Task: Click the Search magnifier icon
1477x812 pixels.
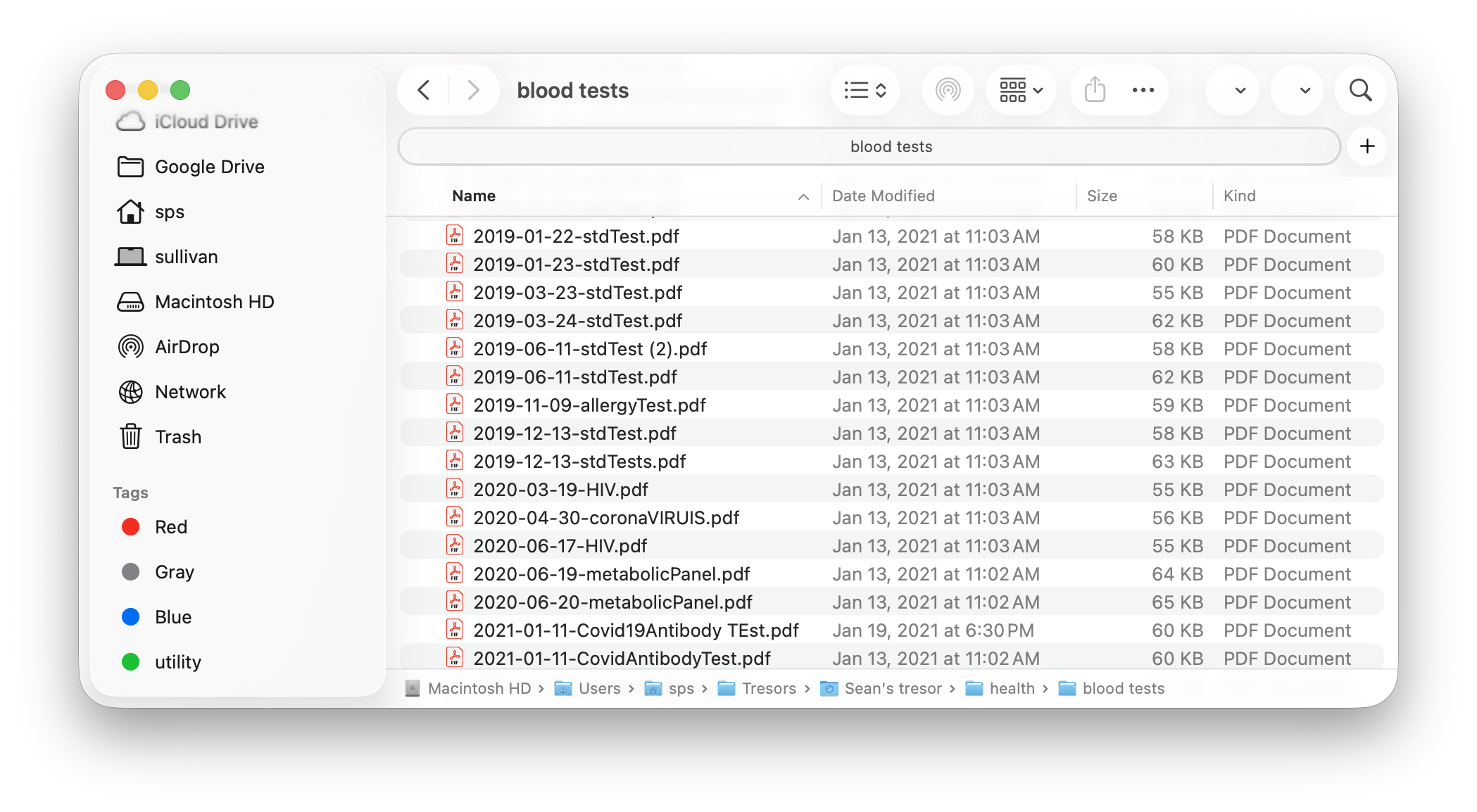Action: 1360,90
